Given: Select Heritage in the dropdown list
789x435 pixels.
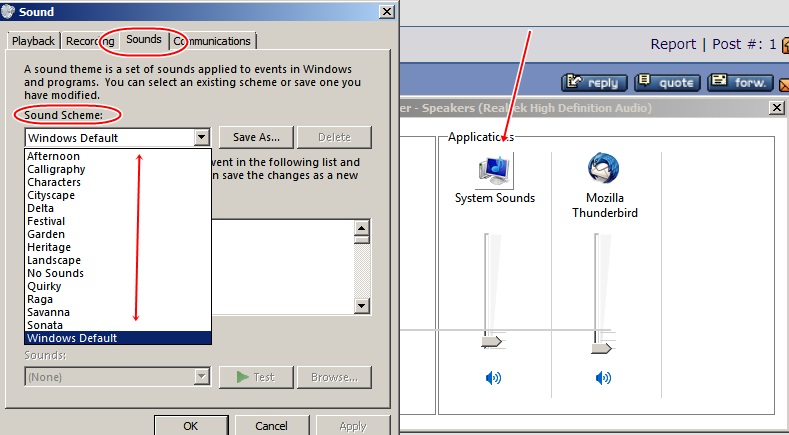Looking at the screenshot, I should point(118,247).
